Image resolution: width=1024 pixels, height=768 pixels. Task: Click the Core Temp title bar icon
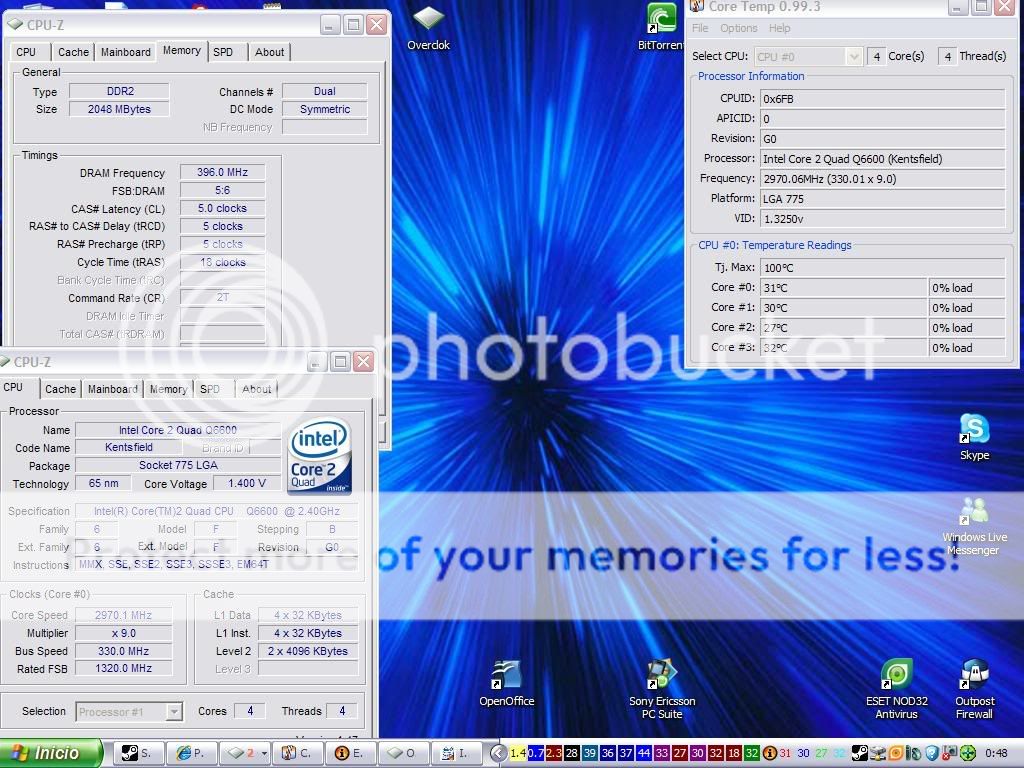tap(697, 7)
